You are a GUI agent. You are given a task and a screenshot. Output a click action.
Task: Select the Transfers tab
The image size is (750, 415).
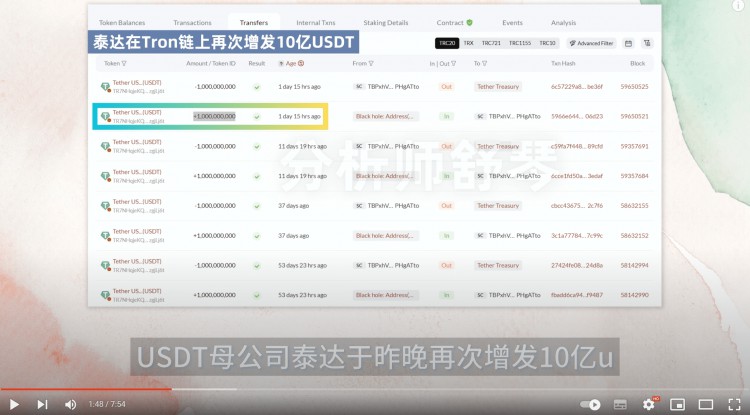[254, 22]
